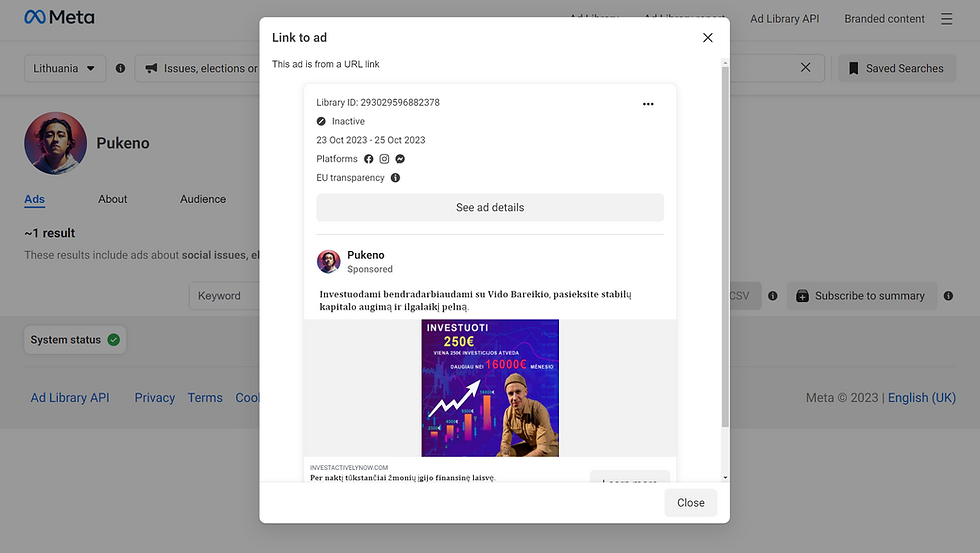Open the Privacy footer link
This screenshot has height=553, width=980.
click(154, 397)
